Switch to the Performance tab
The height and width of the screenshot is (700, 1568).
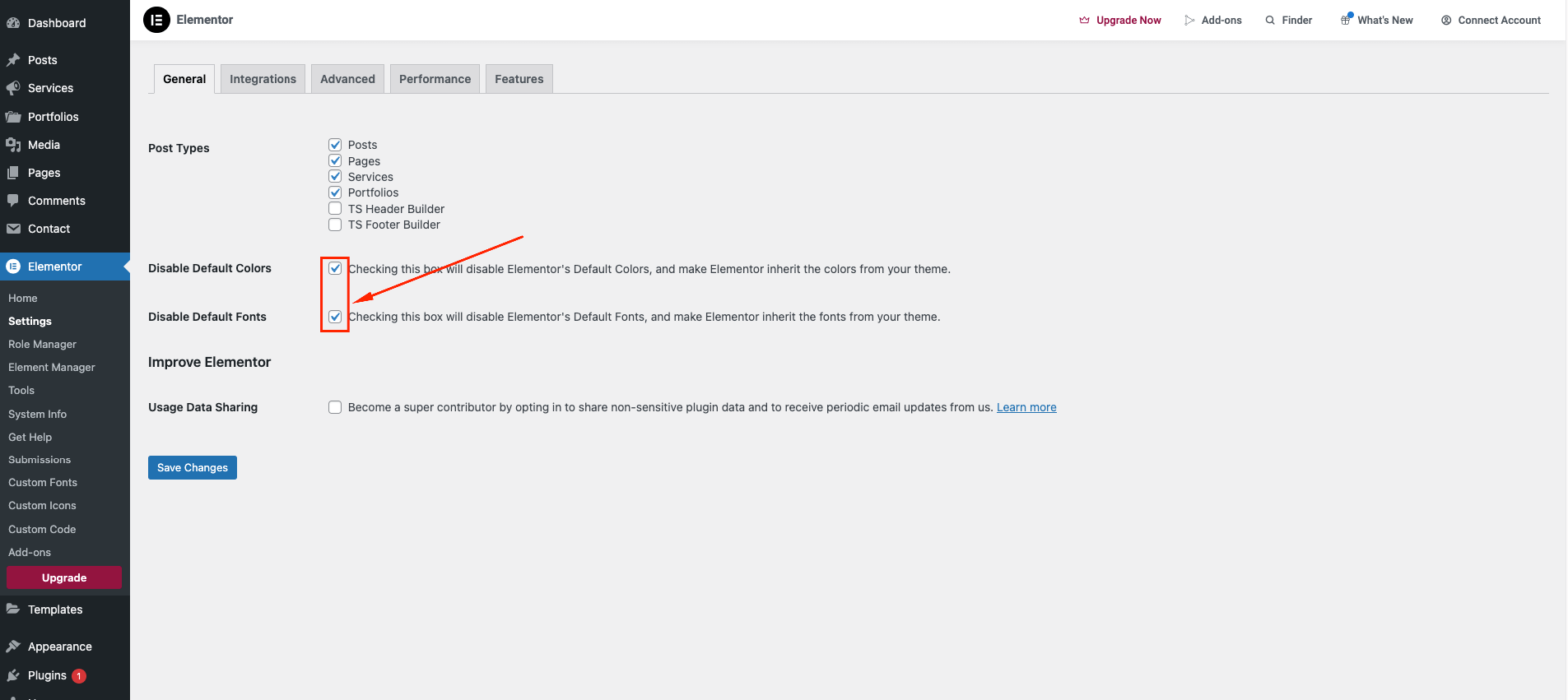pyautogui.click(x=435, y=79)
